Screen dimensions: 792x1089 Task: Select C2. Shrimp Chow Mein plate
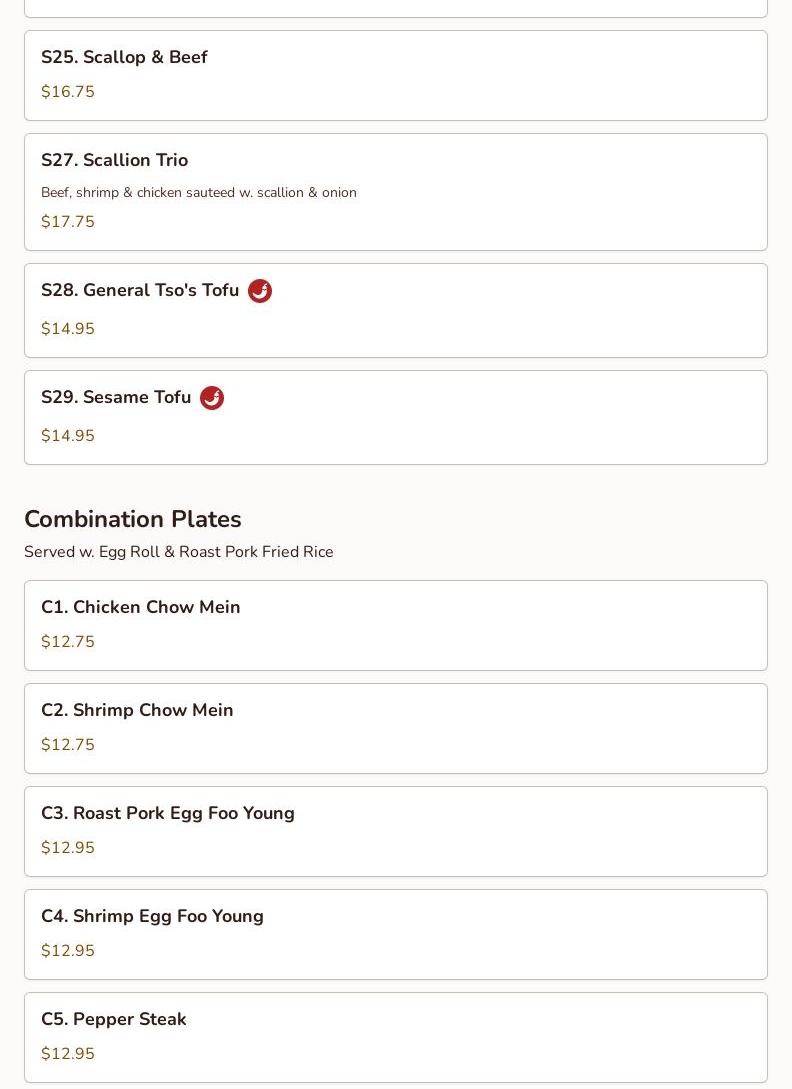pos(137,711)
